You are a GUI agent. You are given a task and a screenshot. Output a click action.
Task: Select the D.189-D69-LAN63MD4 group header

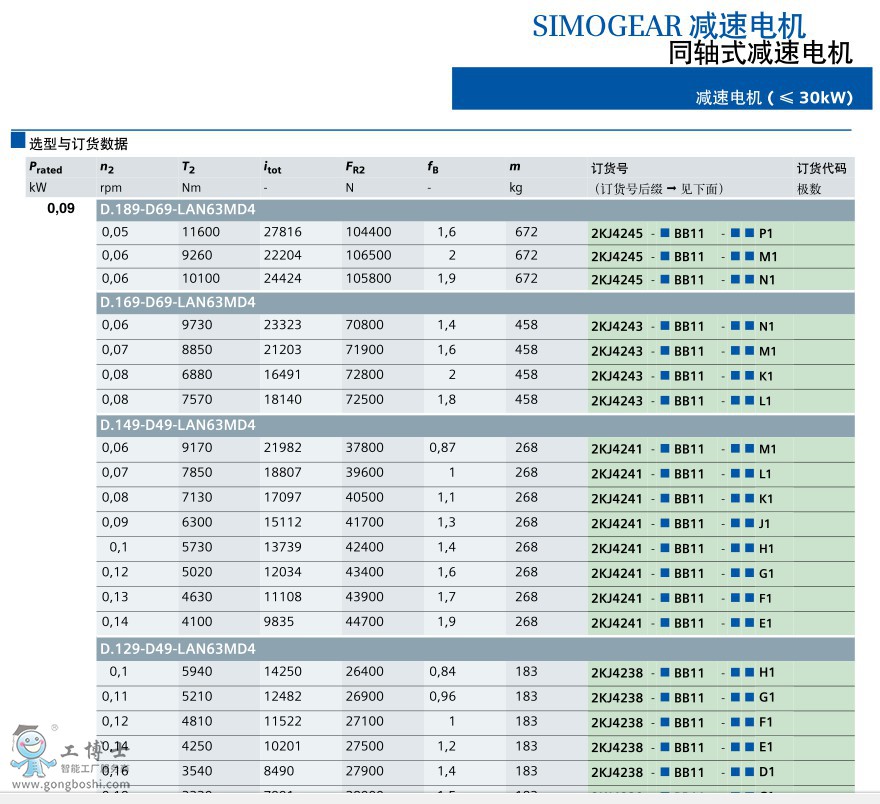[177, 209]
